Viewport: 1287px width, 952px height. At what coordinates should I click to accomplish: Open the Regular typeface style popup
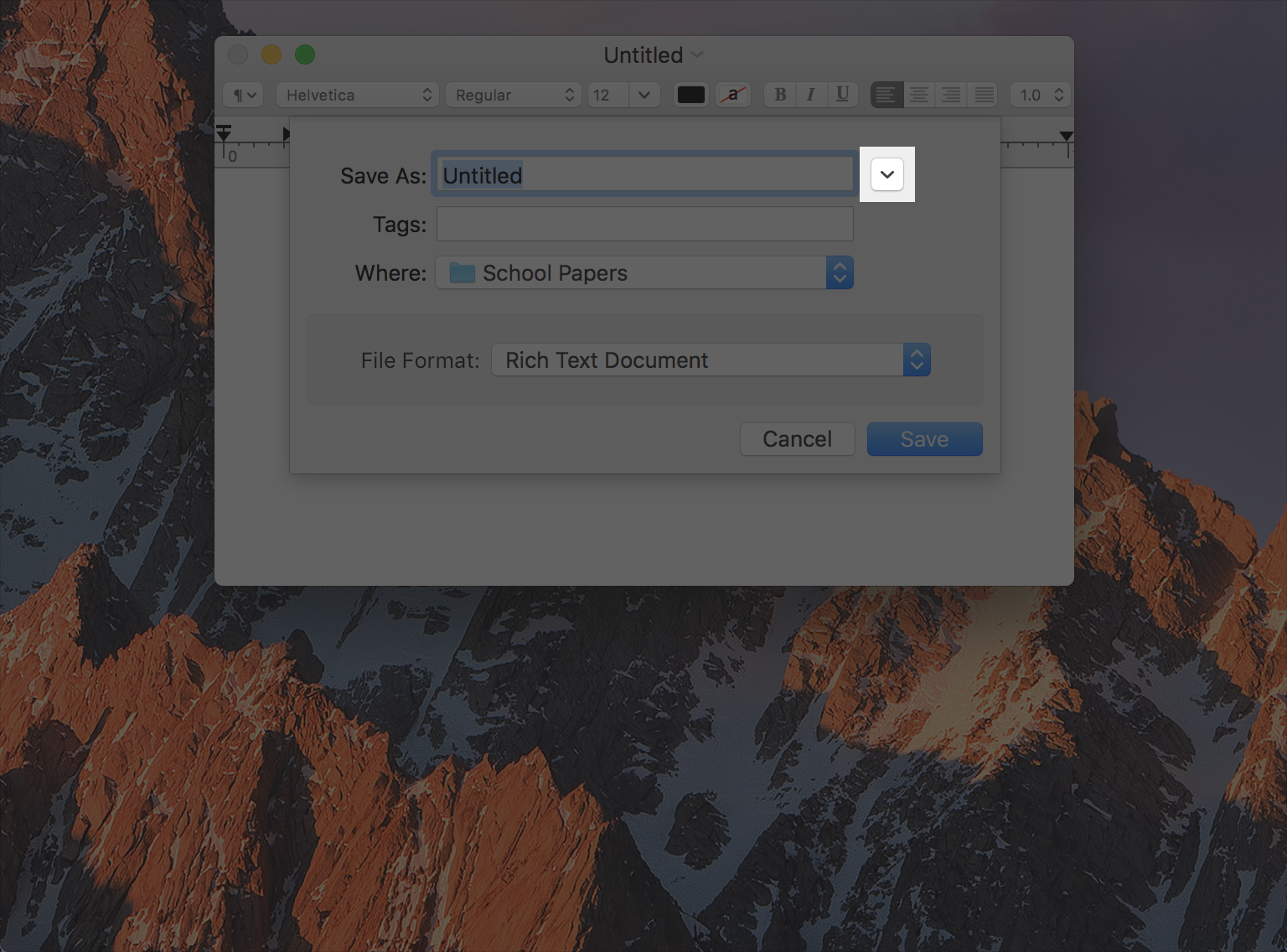coord(514,95)
